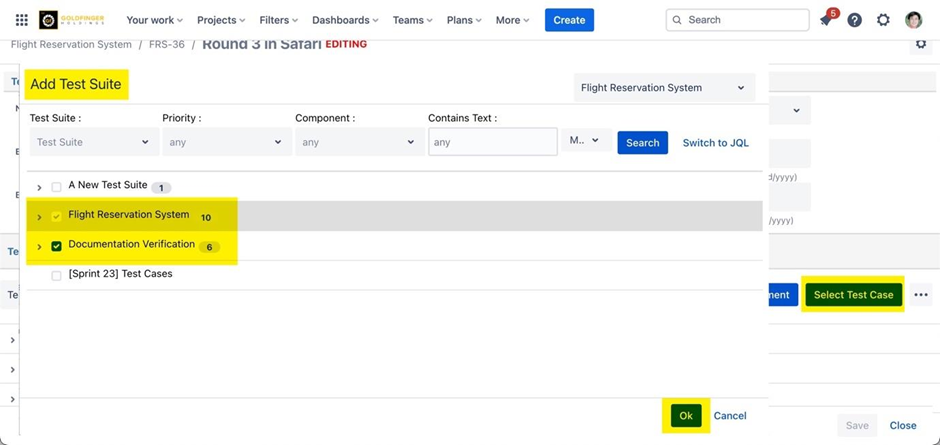This screenshot has width=940, height=445.
Task: Open the Projects menu
Action: [x=221, y=20]
